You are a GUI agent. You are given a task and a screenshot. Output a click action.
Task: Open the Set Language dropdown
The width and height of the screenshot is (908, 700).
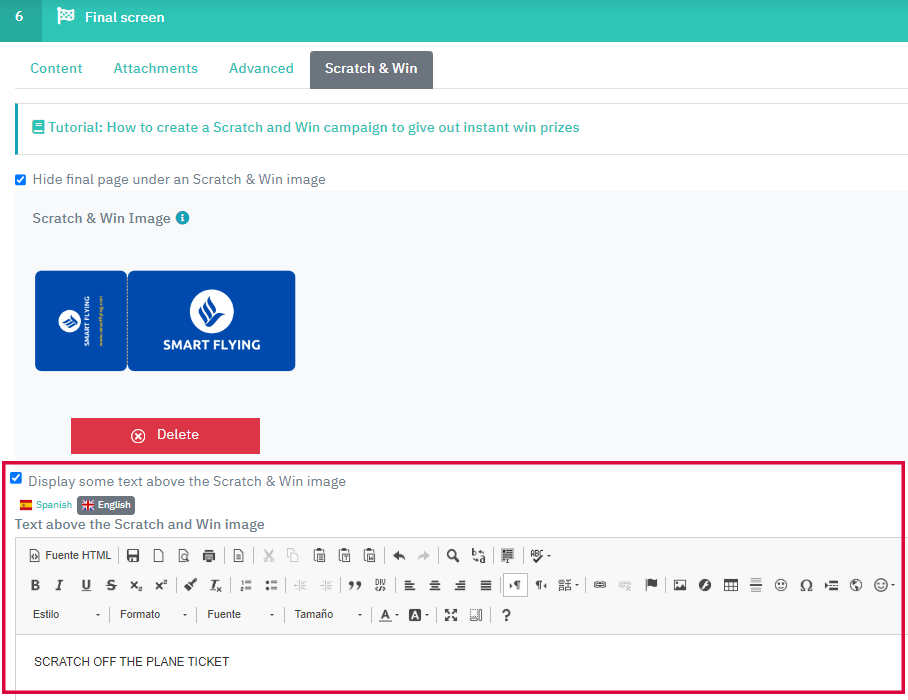tap(569, 585)
